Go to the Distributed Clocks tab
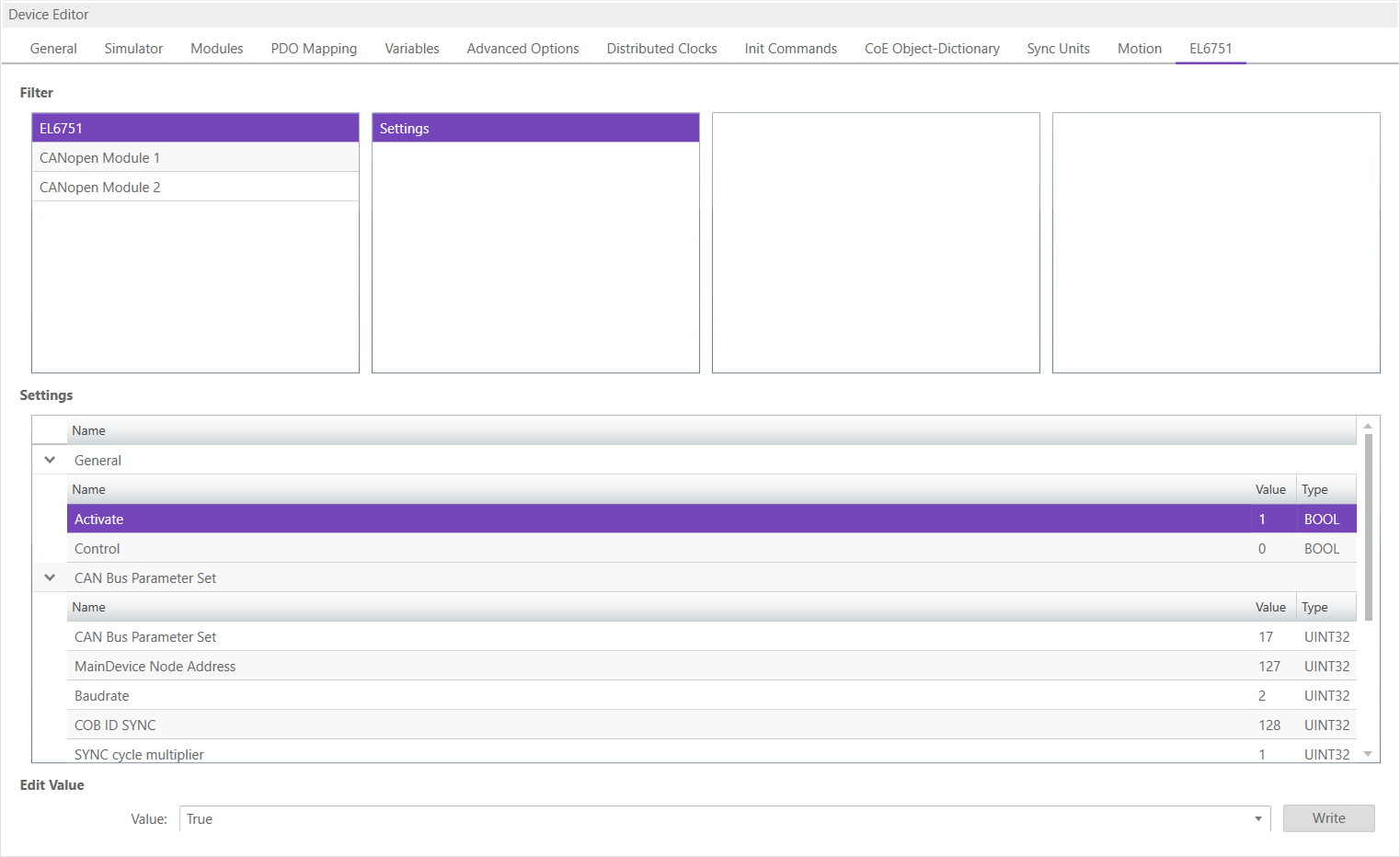The image size is (1400, 857). coord(661,49)
